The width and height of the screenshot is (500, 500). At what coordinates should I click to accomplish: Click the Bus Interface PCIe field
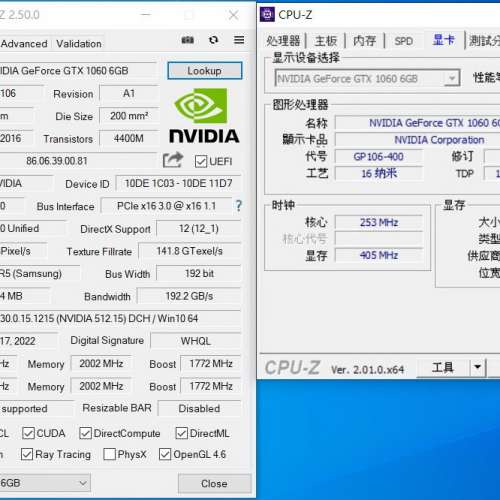166,206
